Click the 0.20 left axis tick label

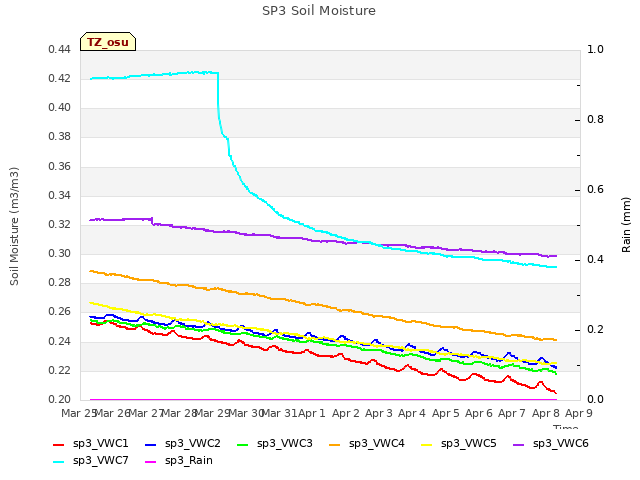click(x=60, y=400)
